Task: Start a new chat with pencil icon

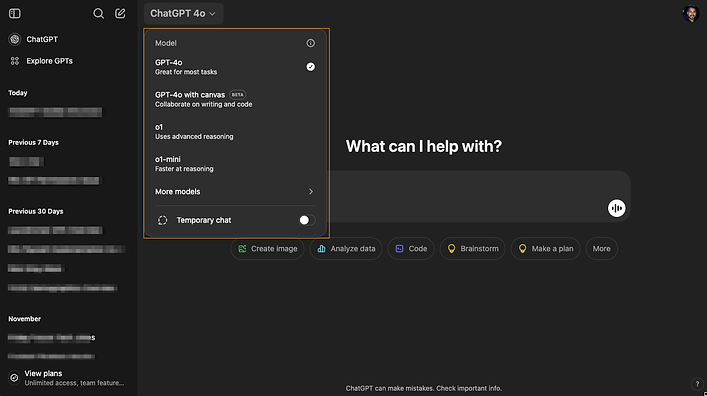Action: (x=120, y=14)
